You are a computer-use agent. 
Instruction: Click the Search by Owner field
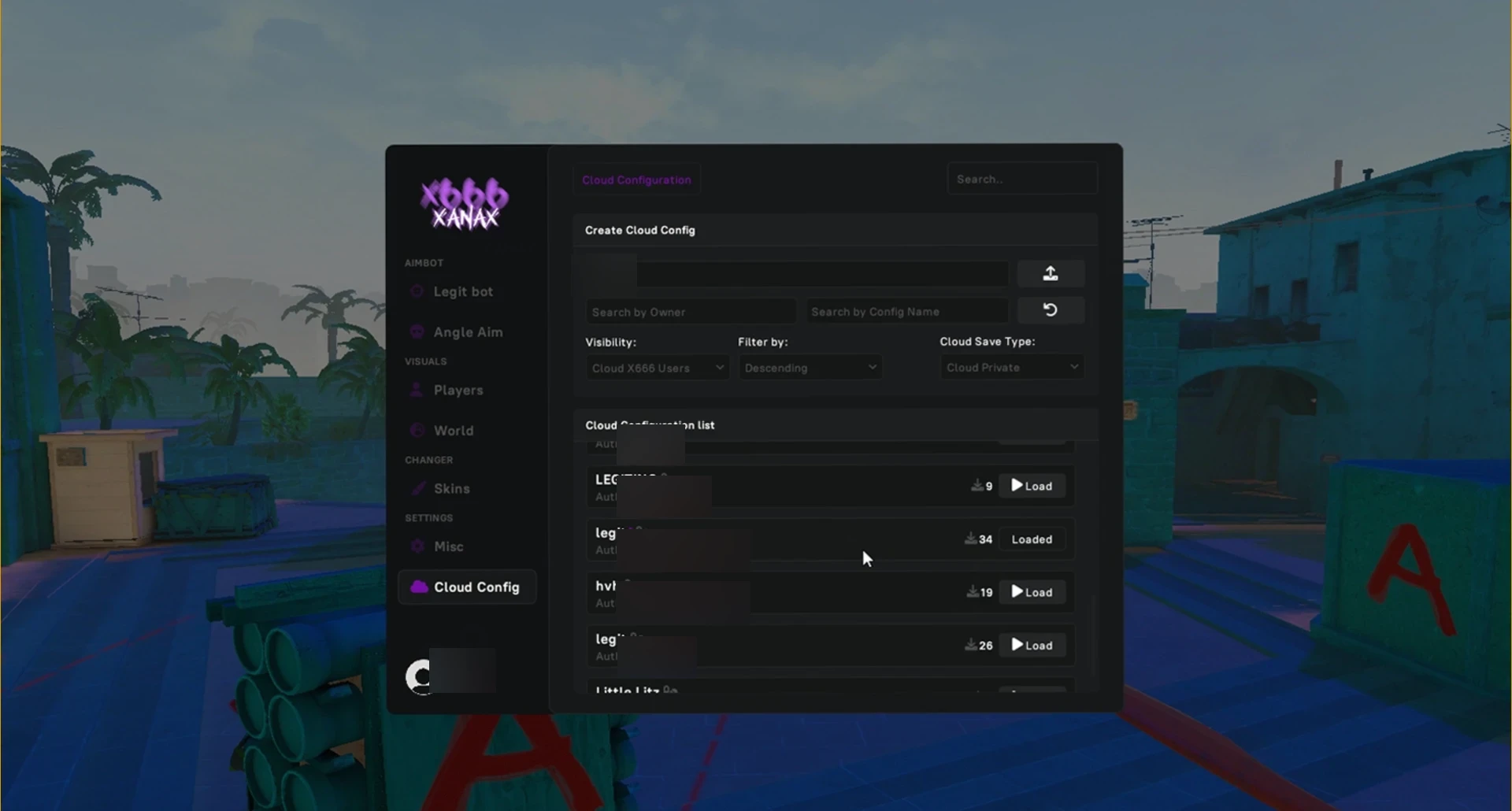pos(690,312)
